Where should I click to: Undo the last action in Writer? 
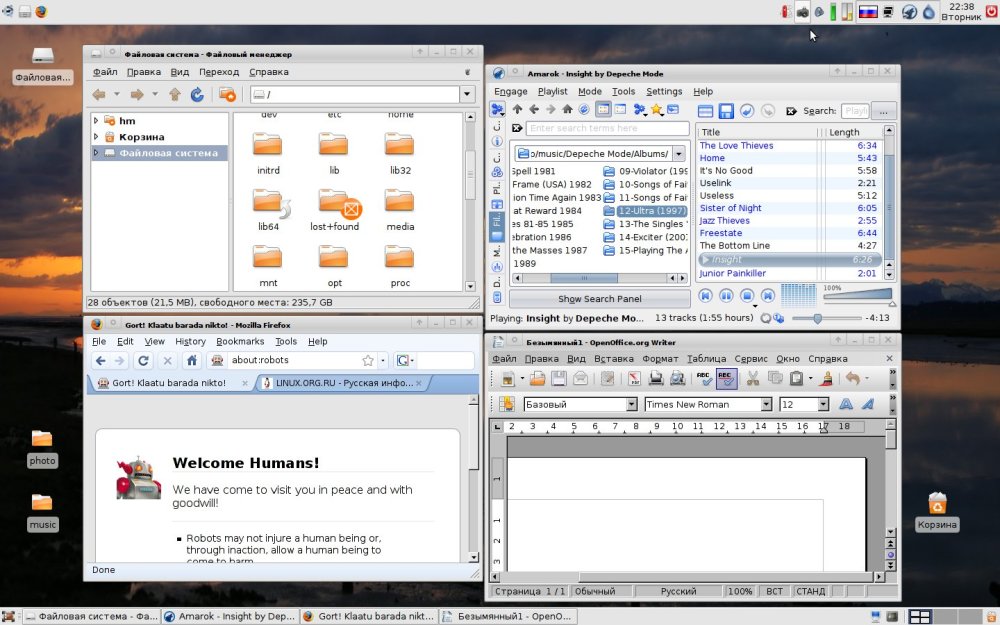click(x=853, y=379)
